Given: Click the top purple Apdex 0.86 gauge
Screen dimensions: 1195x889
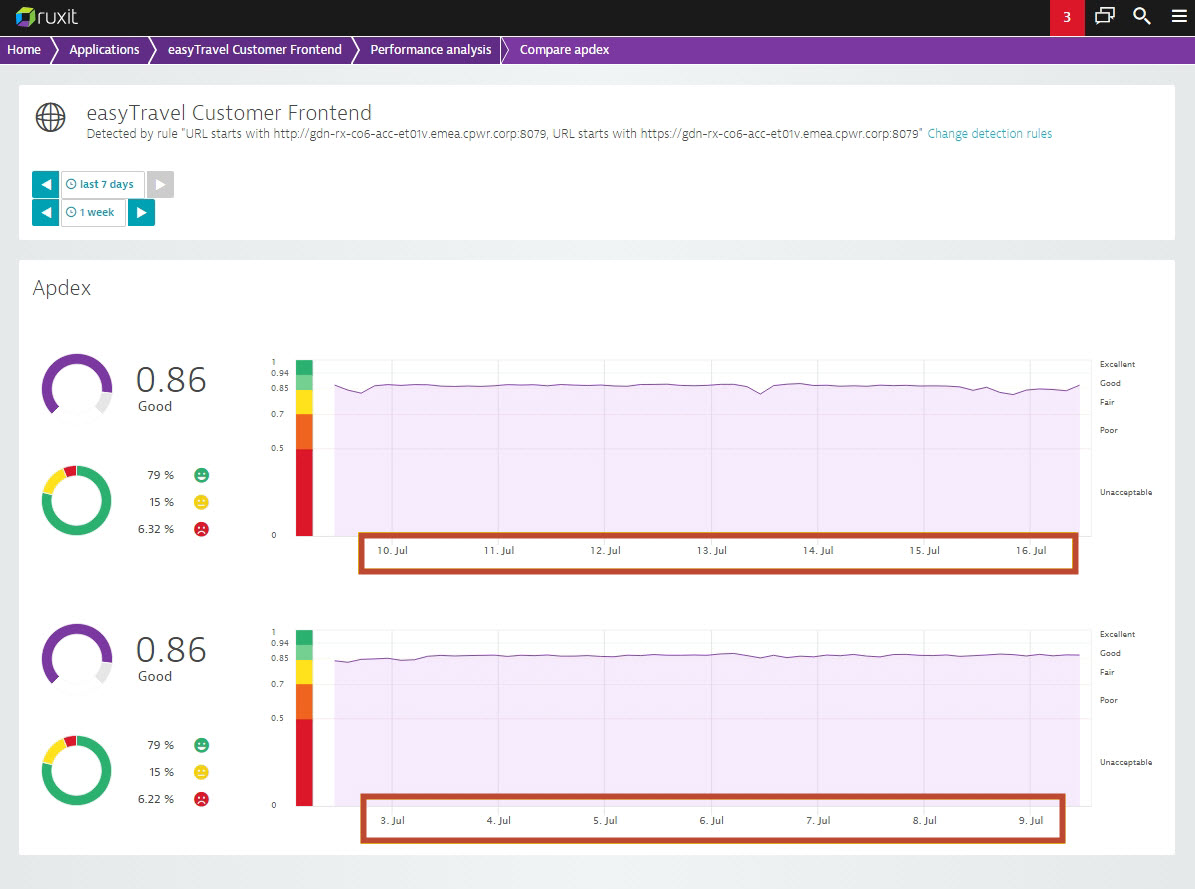Looking at the screenshot, I should [x=77, y=384].
